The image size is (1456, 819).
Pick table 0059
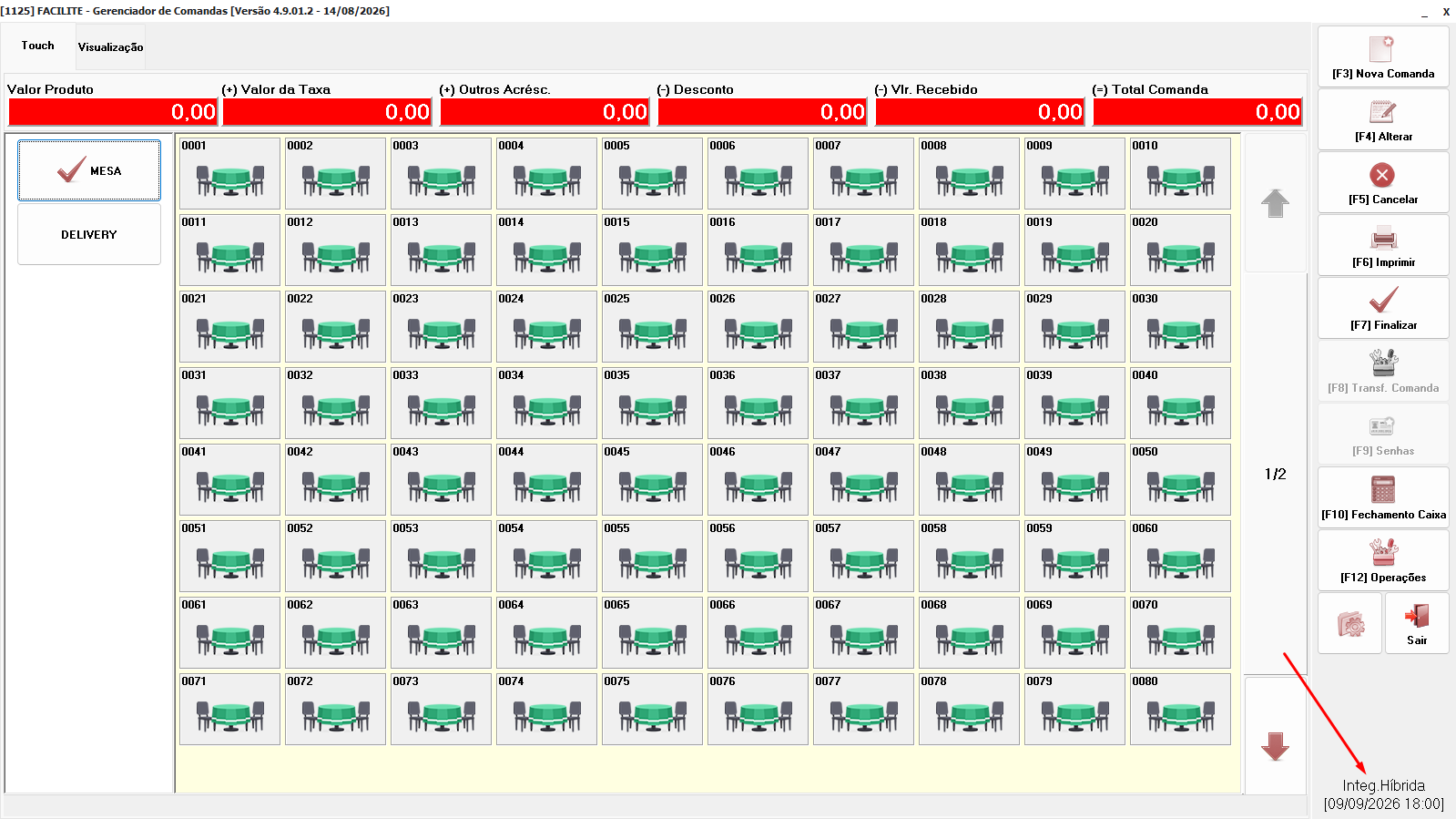(1074, 556)
